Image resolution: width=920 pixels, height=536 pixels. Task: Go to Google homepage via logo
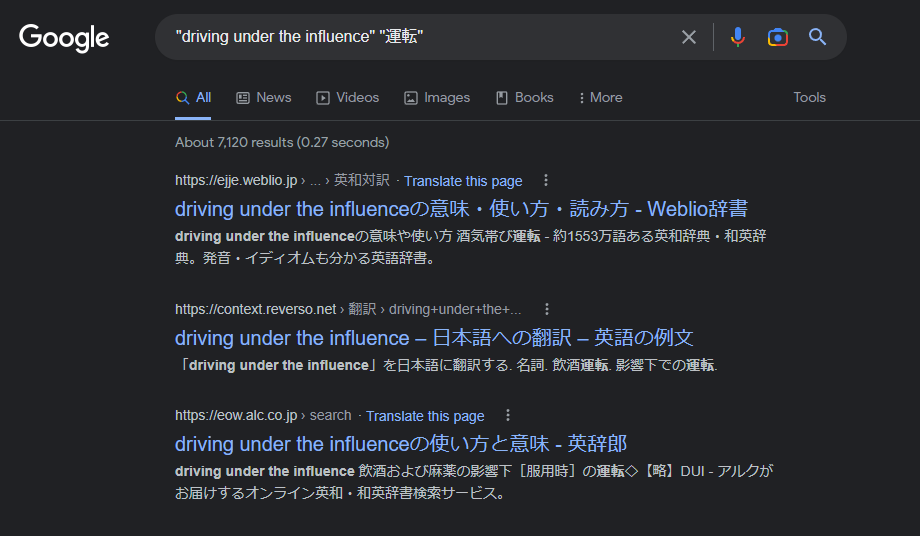[x=64, y=38]
